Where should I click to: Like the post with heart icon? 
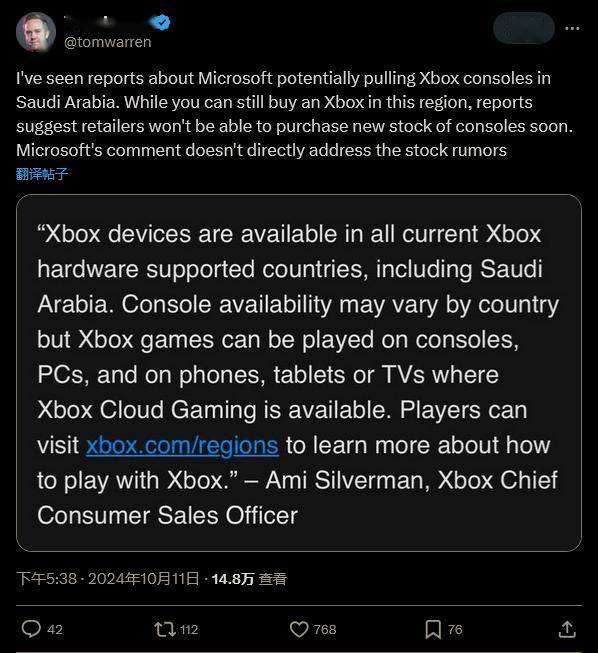[x=299, y=629]
